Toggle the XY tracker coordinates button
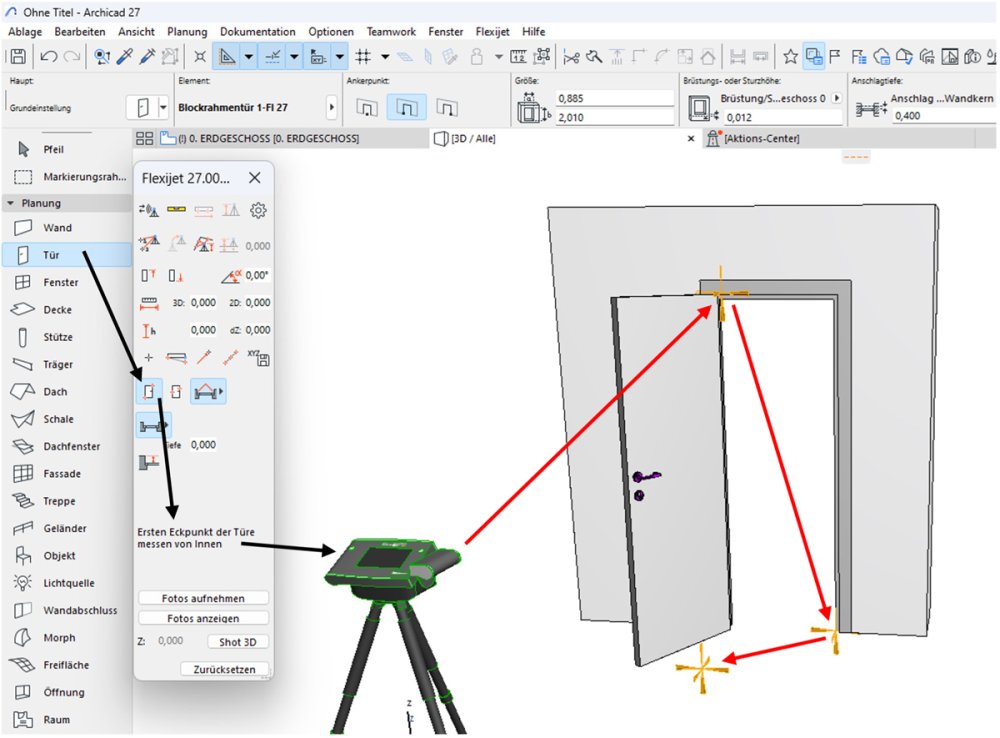 (318, 57)
